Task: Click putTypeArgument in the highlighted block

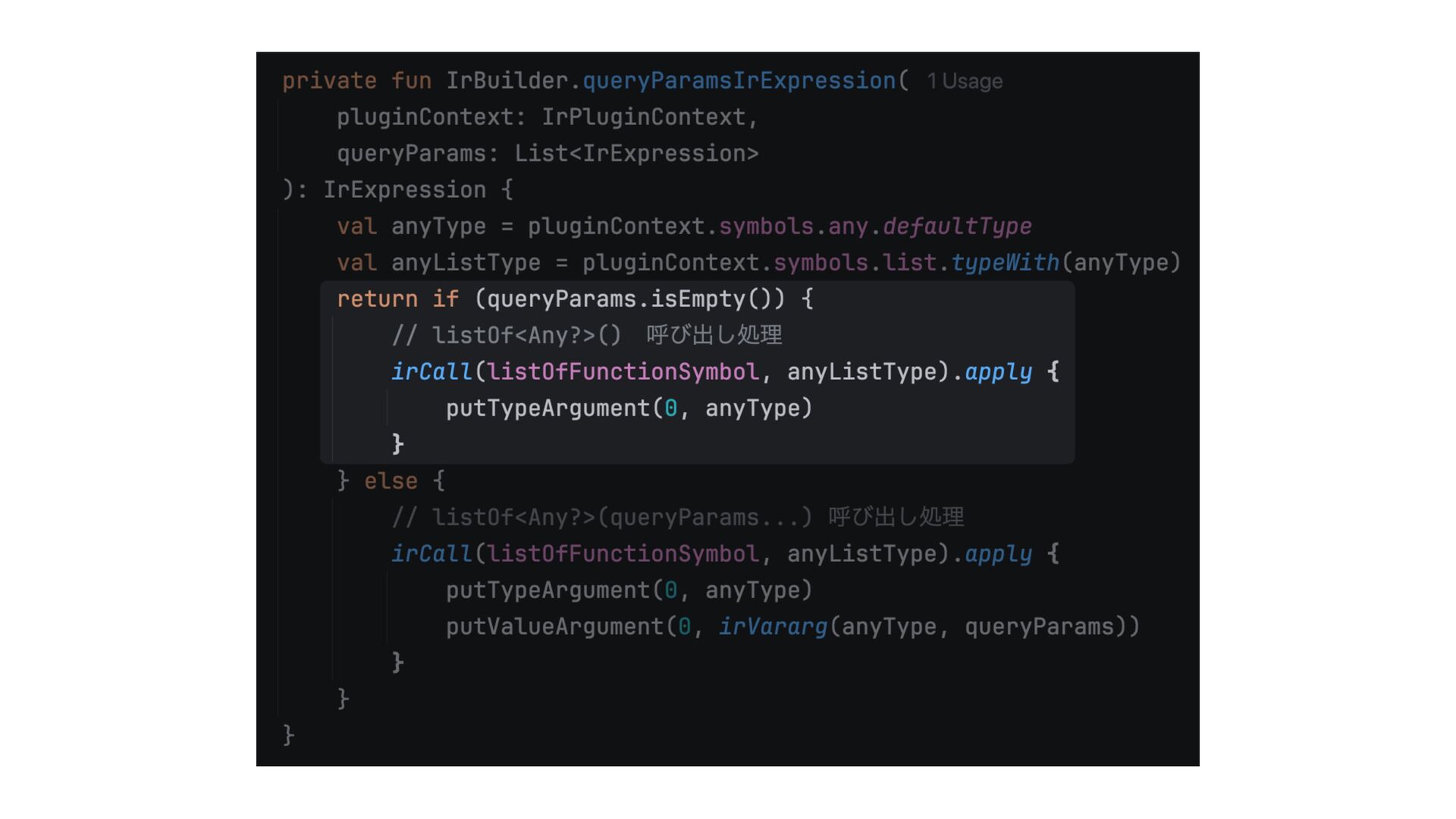Action: coord(548,408)
